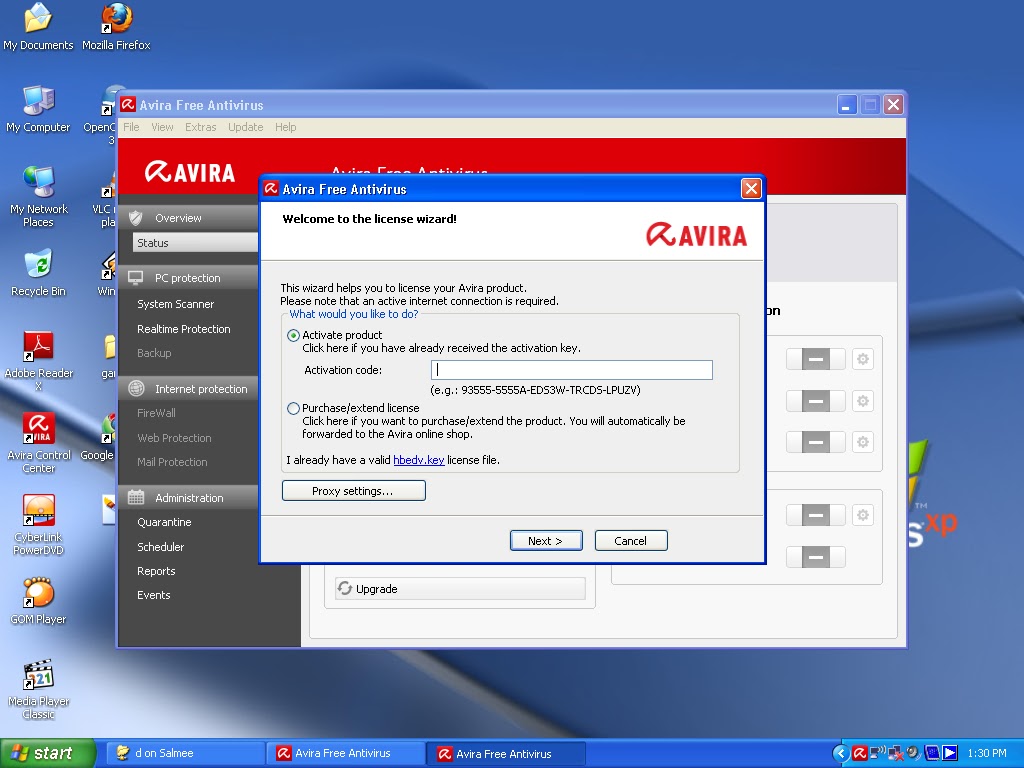Click the blue play arrow tray icon
Image resolution: width=1024 pixels, height=768 pixels.
coord(950,753)
